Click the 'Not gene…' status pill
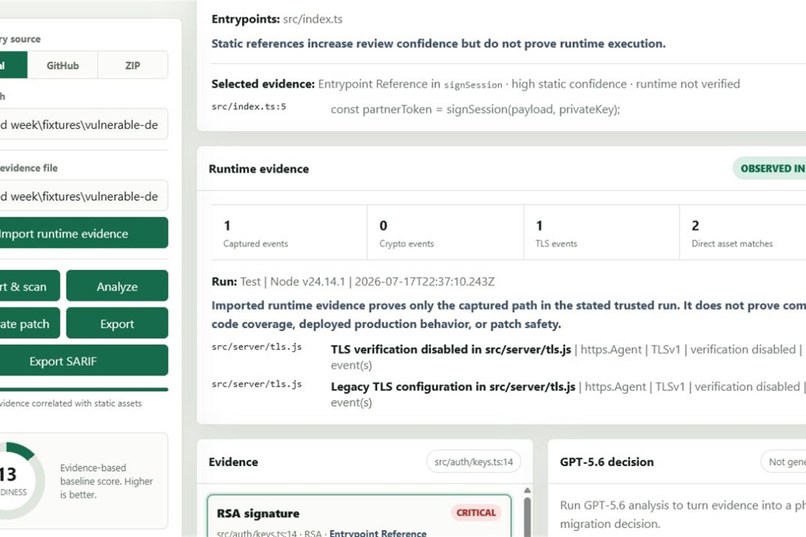 click(x=783, y=462)
